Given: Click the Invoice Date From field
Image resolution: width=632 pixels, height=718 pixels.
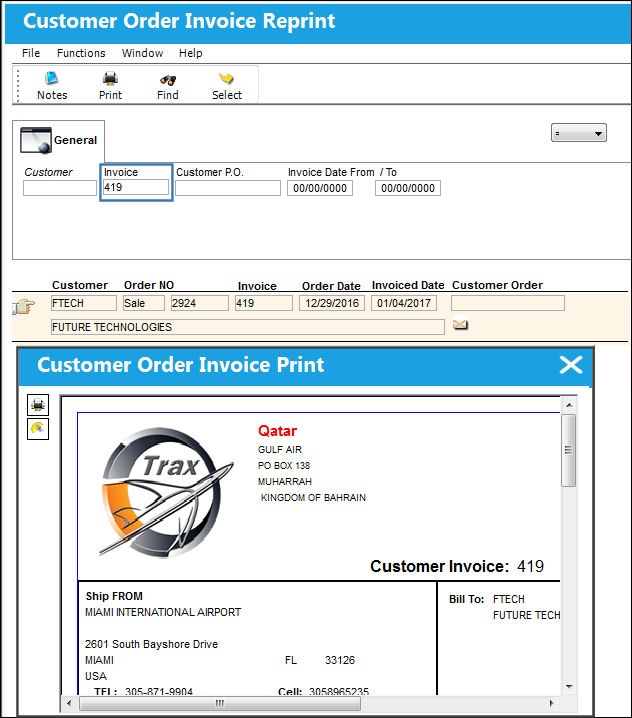Looking at the screenshot, I should [320, 188].
